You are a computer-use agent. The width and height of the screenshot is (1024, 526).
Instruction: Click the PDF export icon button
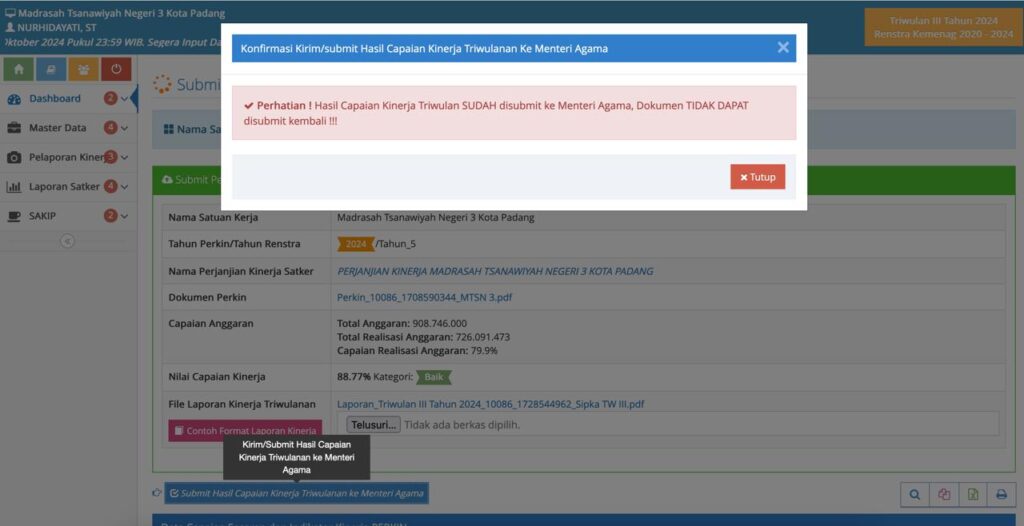[944, 494]
